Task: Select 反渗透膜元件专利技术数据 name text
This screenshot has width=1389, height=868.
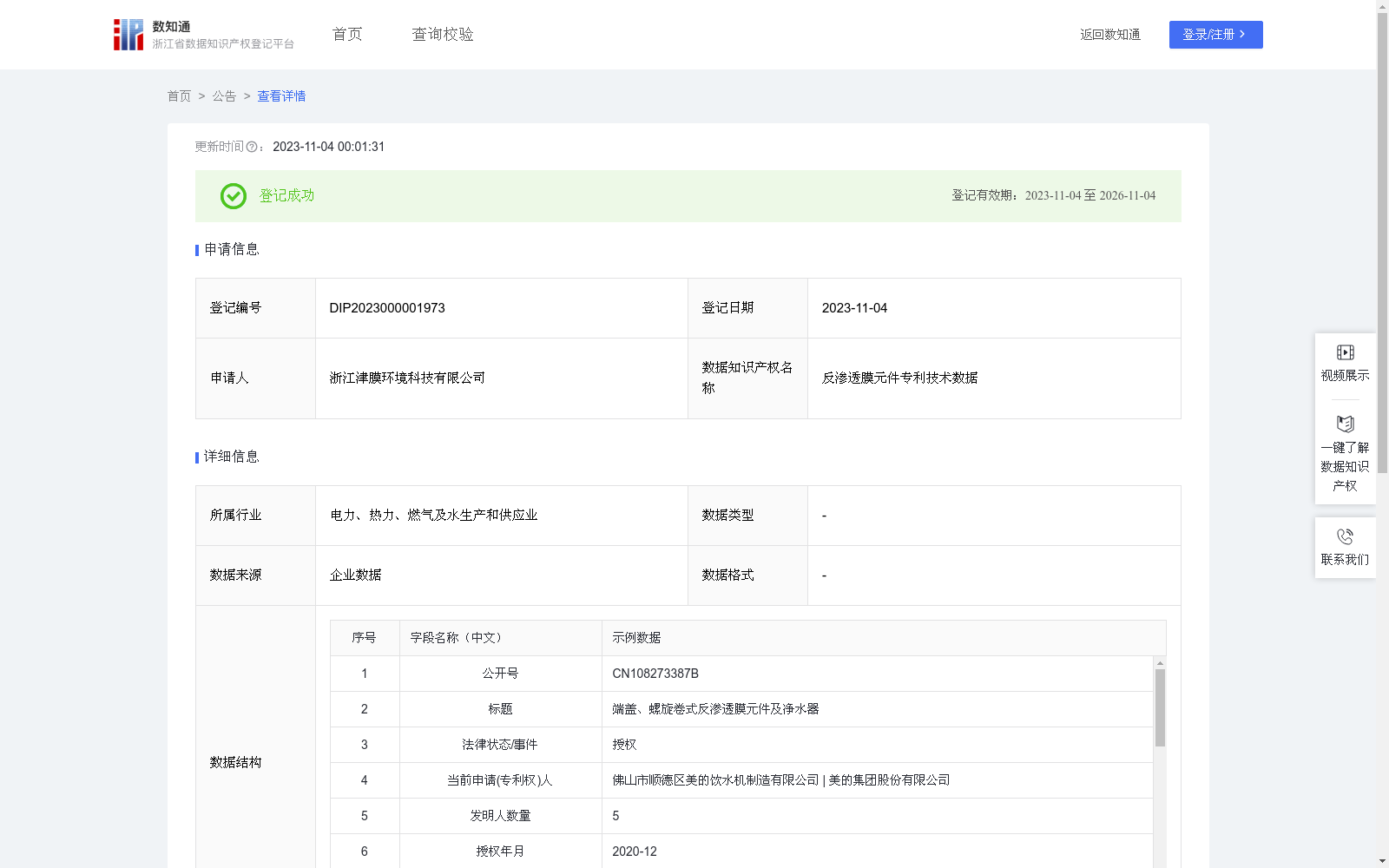Action: (x=899, y=378)
